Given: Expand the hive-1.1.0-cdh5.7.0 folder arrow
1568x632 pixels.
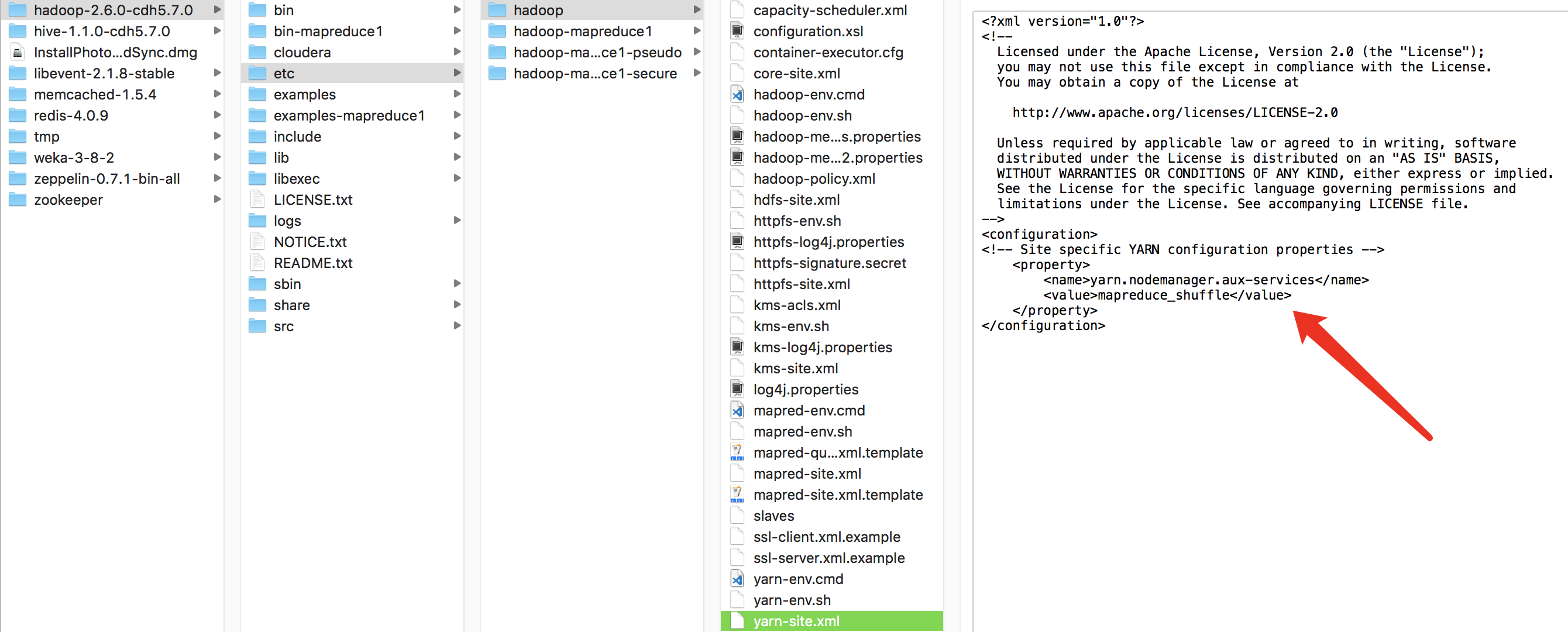Looking at the screenshot, I should pos(216,31).
